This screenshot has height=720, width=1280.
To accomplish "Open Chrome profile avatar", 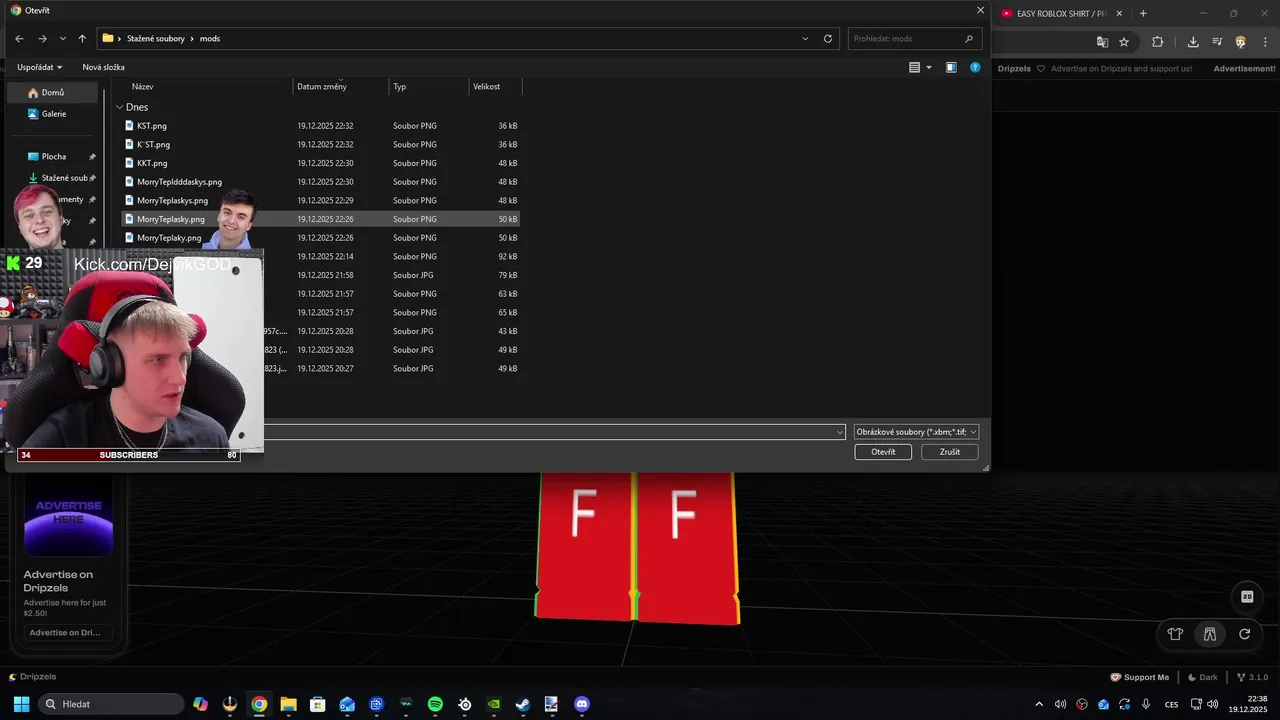I will tap(1241, 42).
